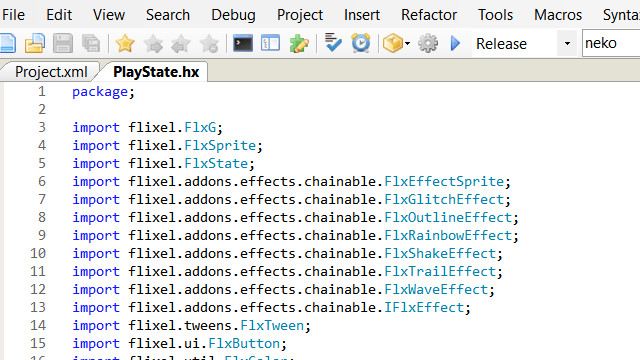Go to next bookmark star icon
Image resolution: width=640 pixels, height=360 pixels.
tap(153, 43)
